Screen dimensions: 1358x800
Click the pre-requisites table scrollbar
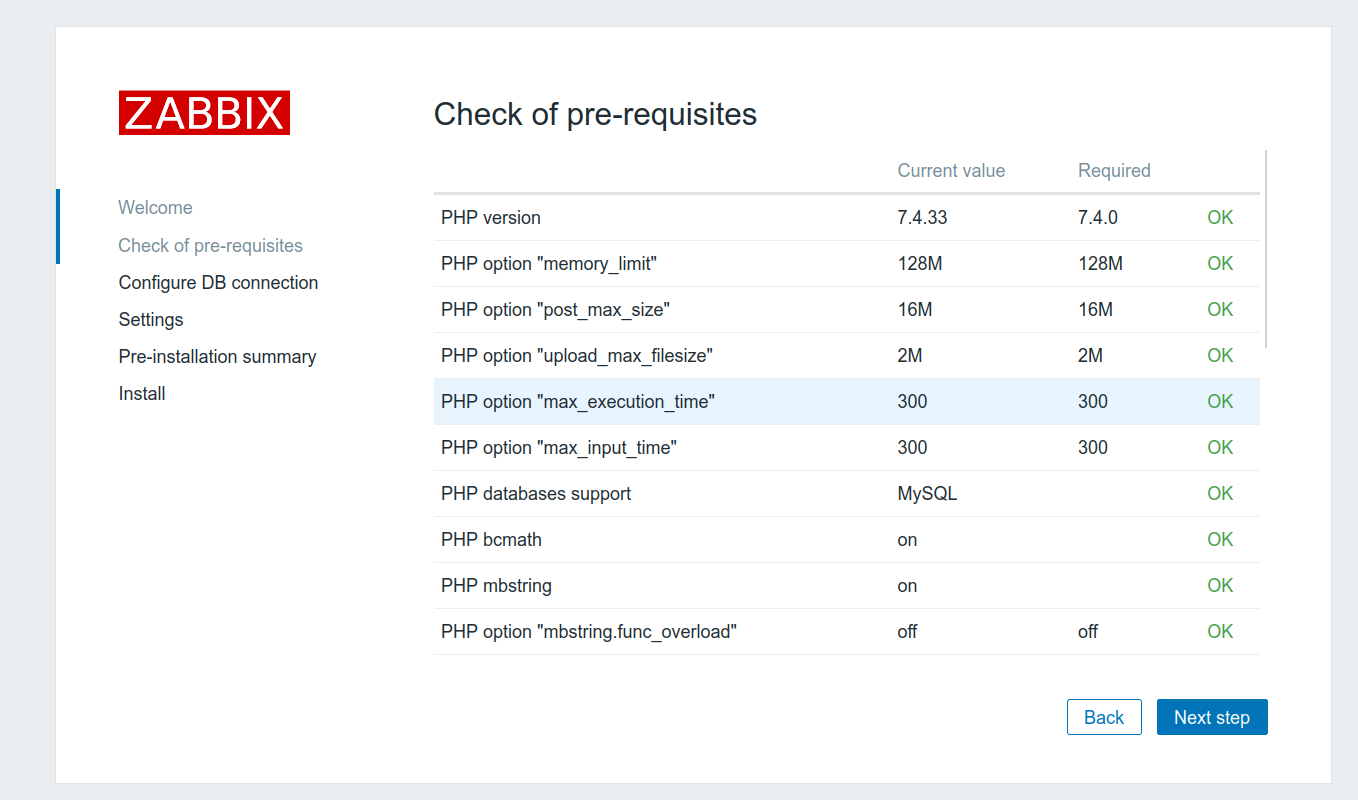click(x=1266, y=249)
